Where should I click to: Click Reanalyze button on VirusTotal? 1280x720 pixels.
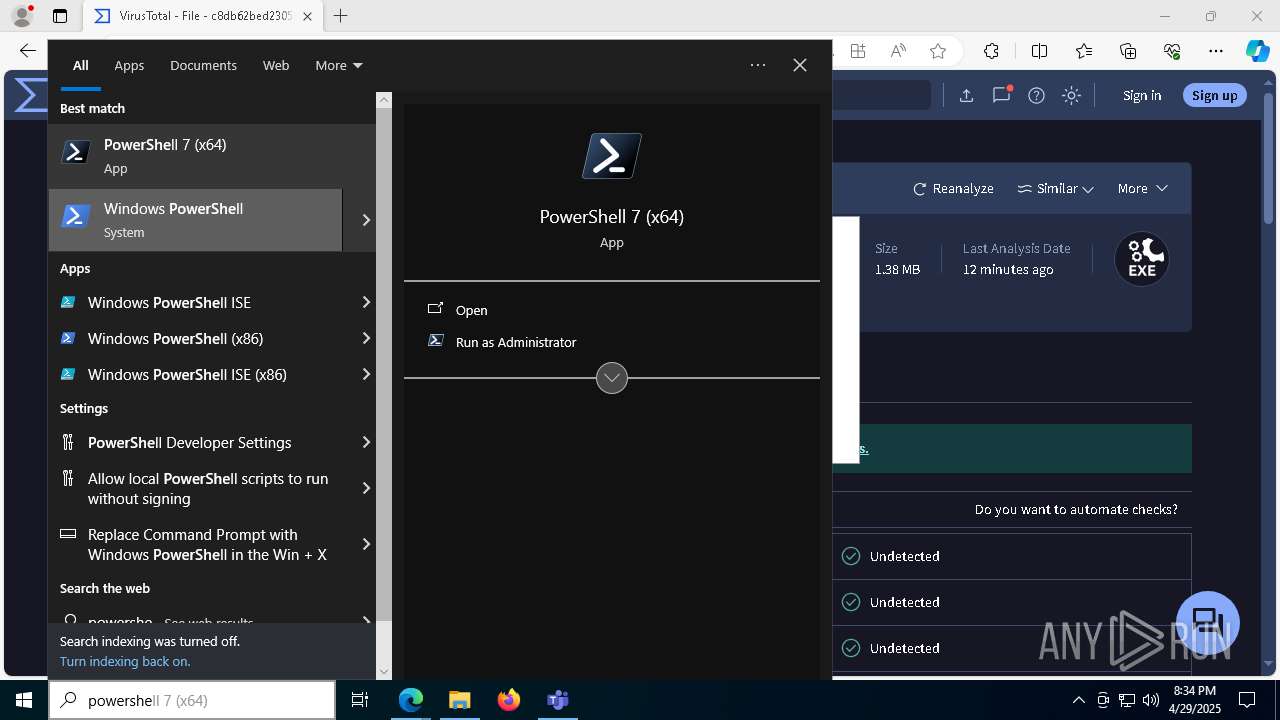tap(953, 188)
